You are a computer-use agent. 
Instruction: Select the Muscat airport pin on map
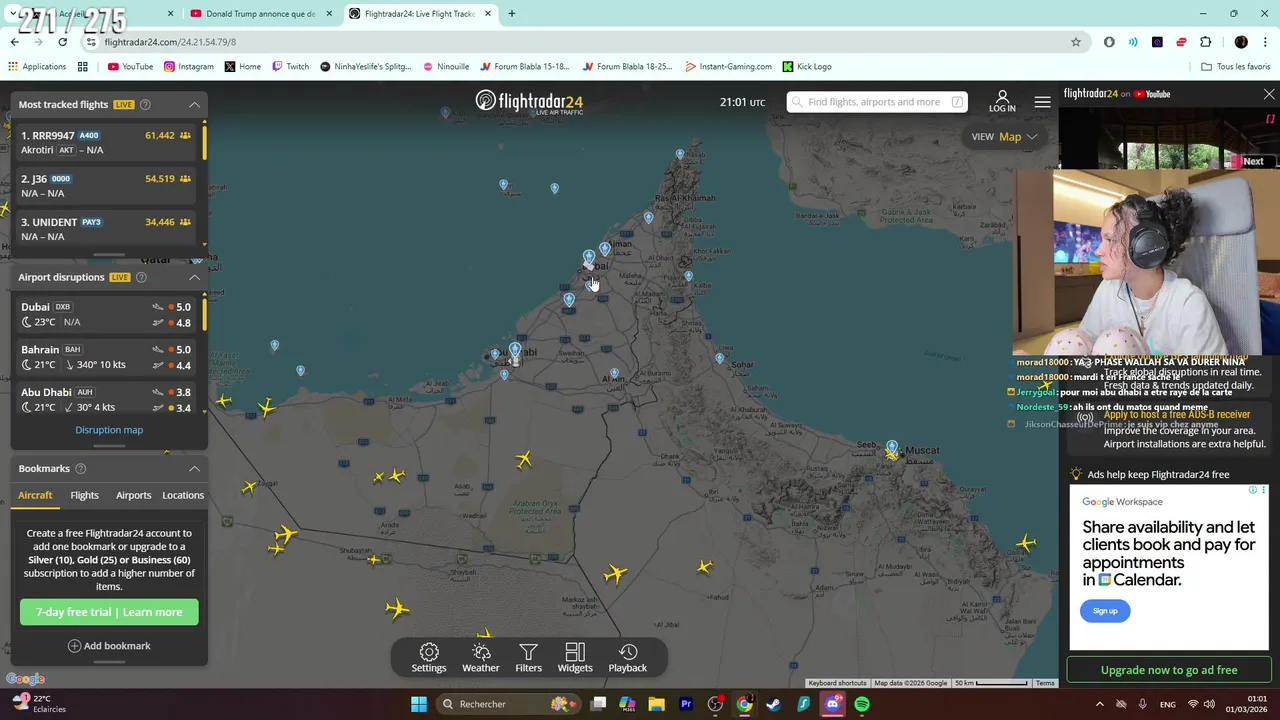[x=892, y=447]
